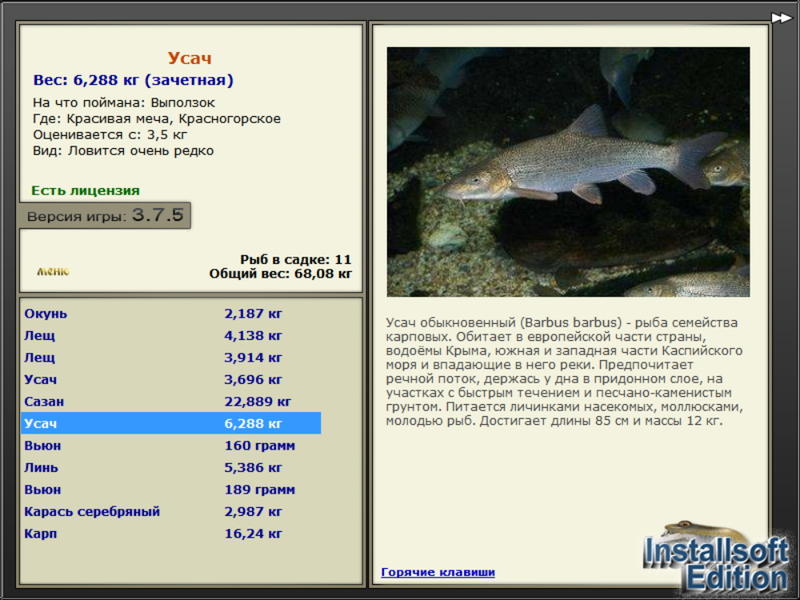
Task: Click the На что поймана: Выползок line
Action: click(x=124, y=103)
